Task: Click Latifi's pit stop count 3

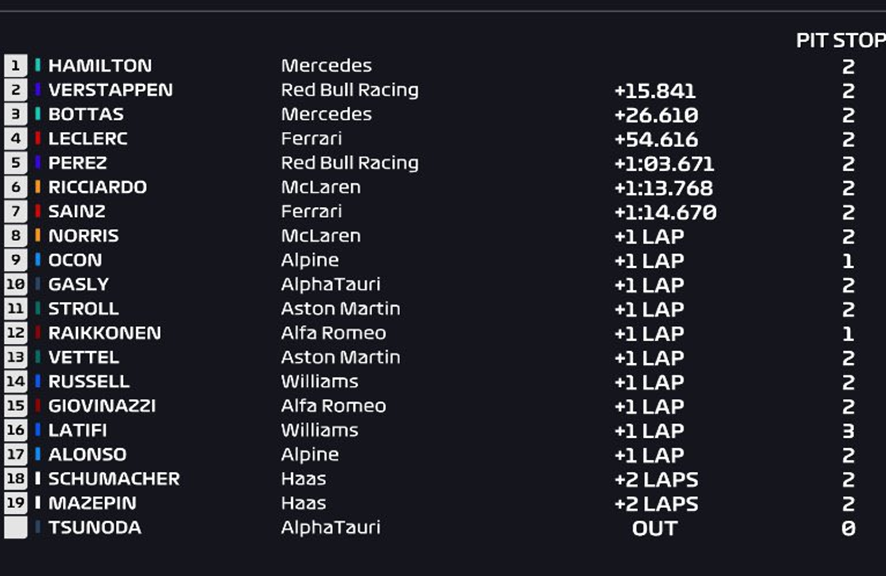Action: [x=848, y=431]
